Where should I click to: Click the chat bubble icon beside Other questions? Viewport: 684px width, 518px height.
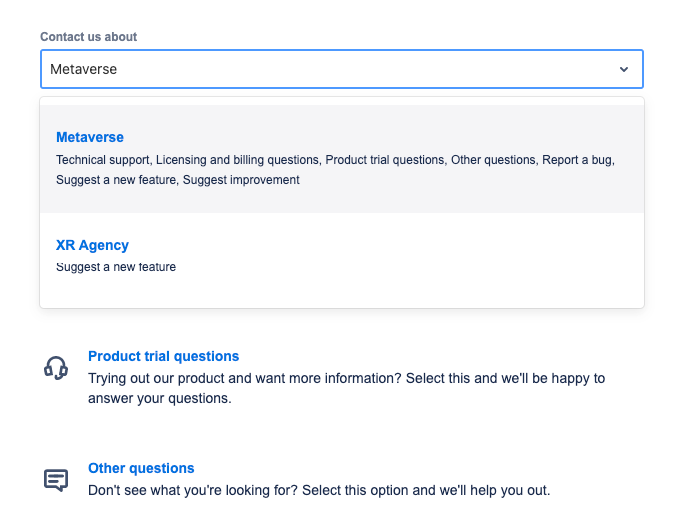[56, 480]
